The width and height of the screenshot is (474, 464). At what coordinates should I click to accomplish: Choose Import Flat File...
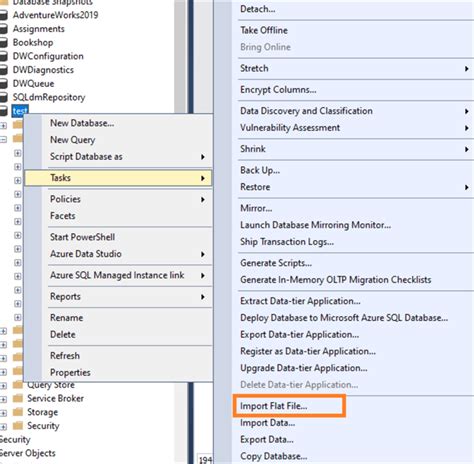click(345, 406)
